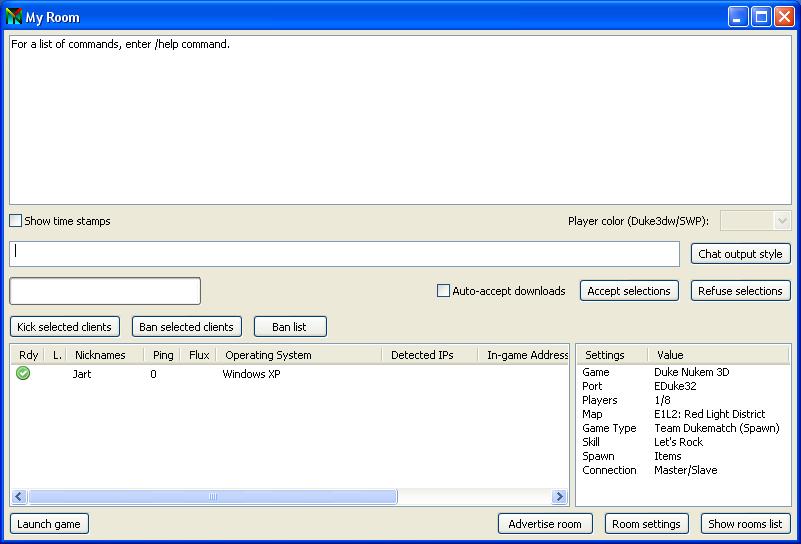Open the Ban list
The width and height of the screenshot is (801, 544).
tap(289, 327)
